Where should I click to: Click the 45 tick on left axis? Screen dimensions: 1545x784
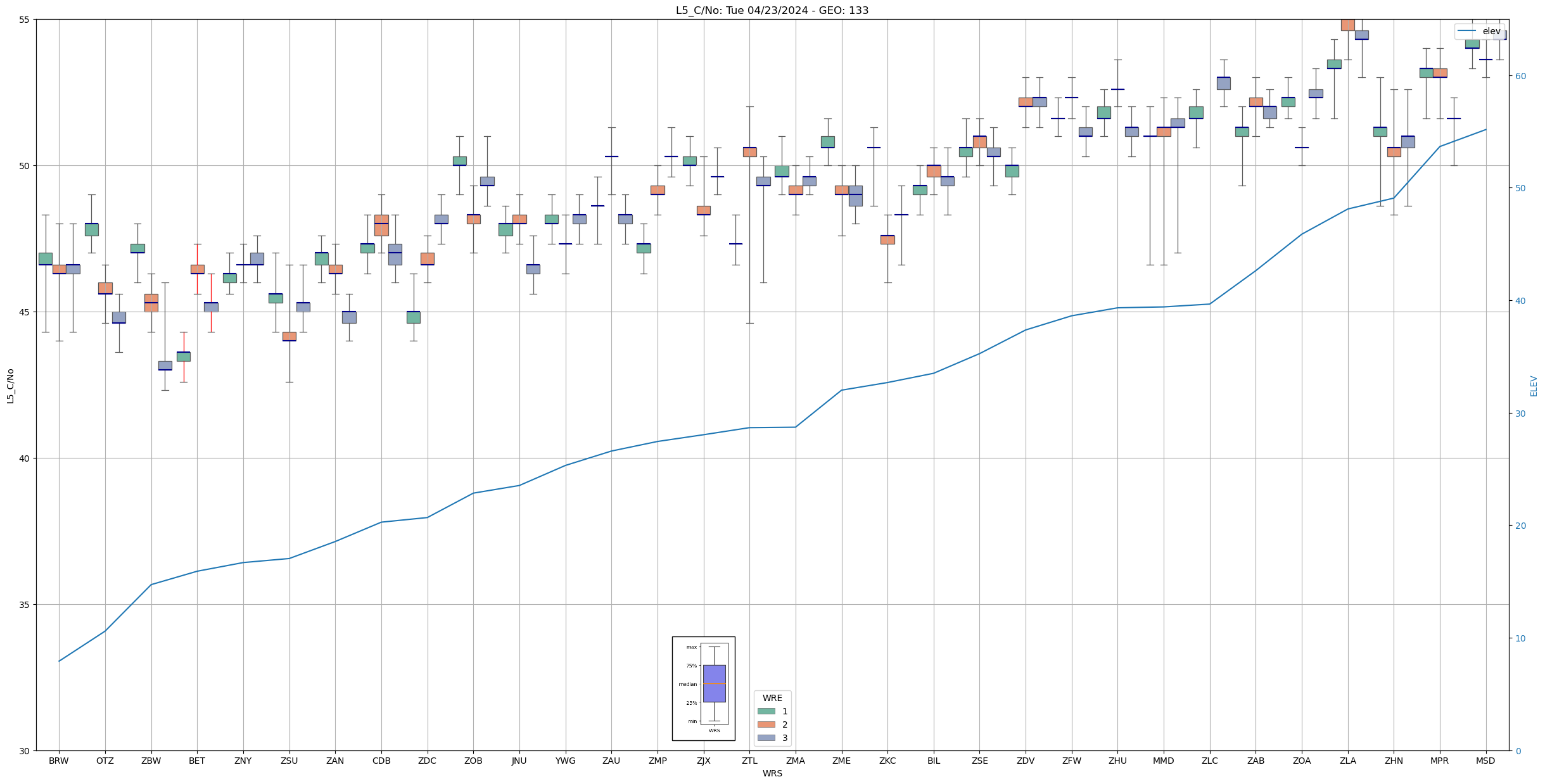pos(25,312)
